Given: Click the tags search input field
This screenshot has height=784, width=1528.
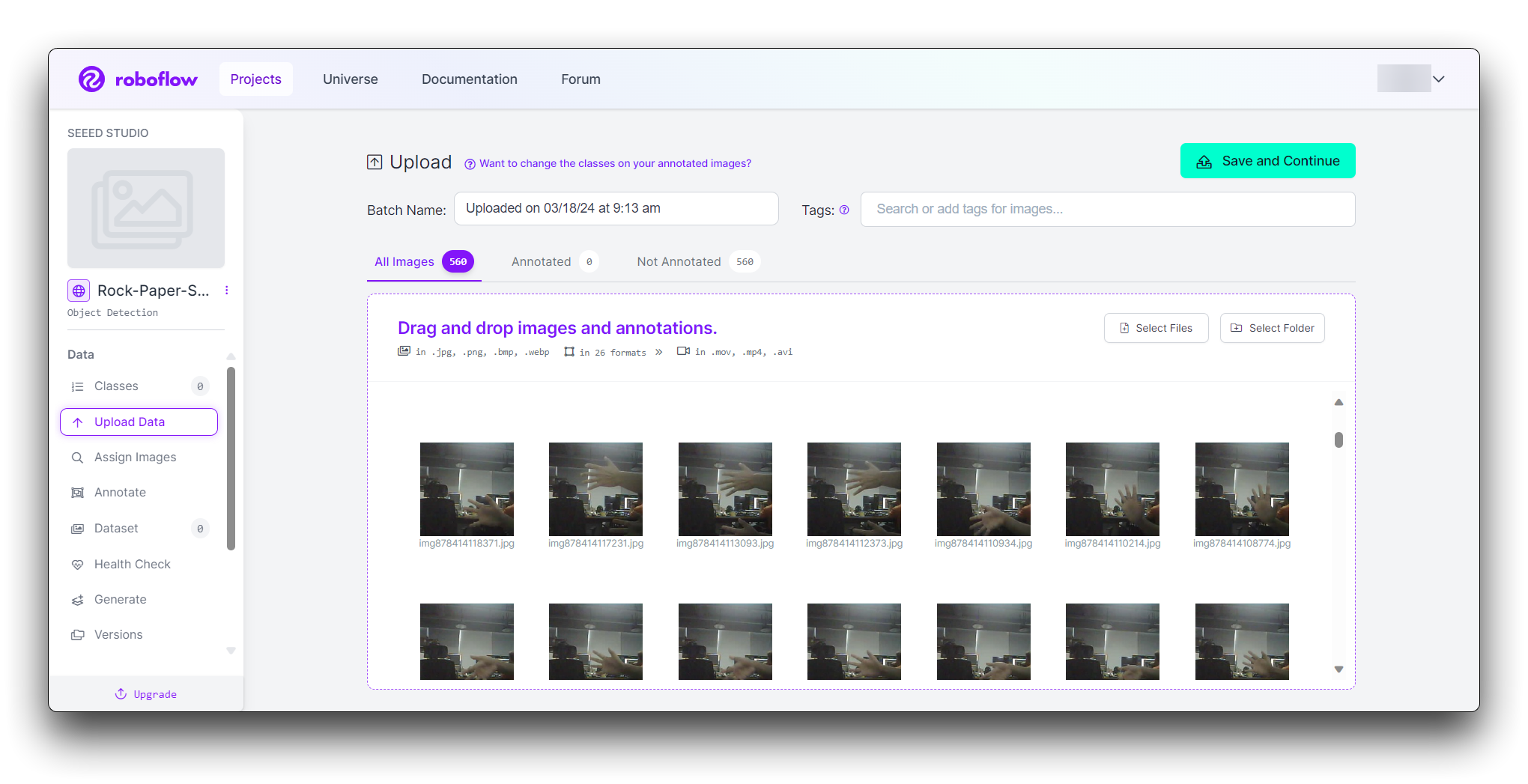Looking at the screenshot, I should pos(1108,209).
